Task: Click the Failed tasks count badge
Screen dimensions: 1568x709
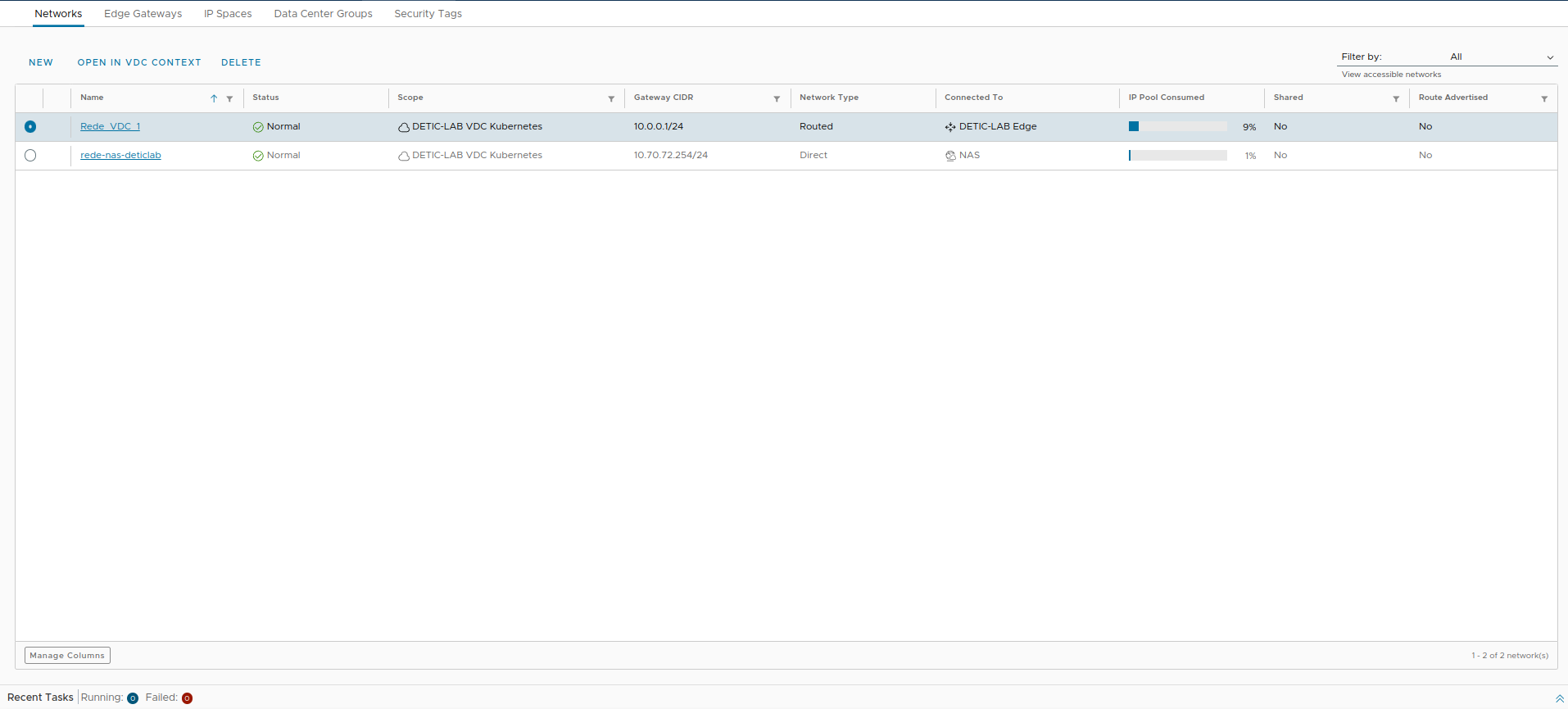Action: (187, 698)
